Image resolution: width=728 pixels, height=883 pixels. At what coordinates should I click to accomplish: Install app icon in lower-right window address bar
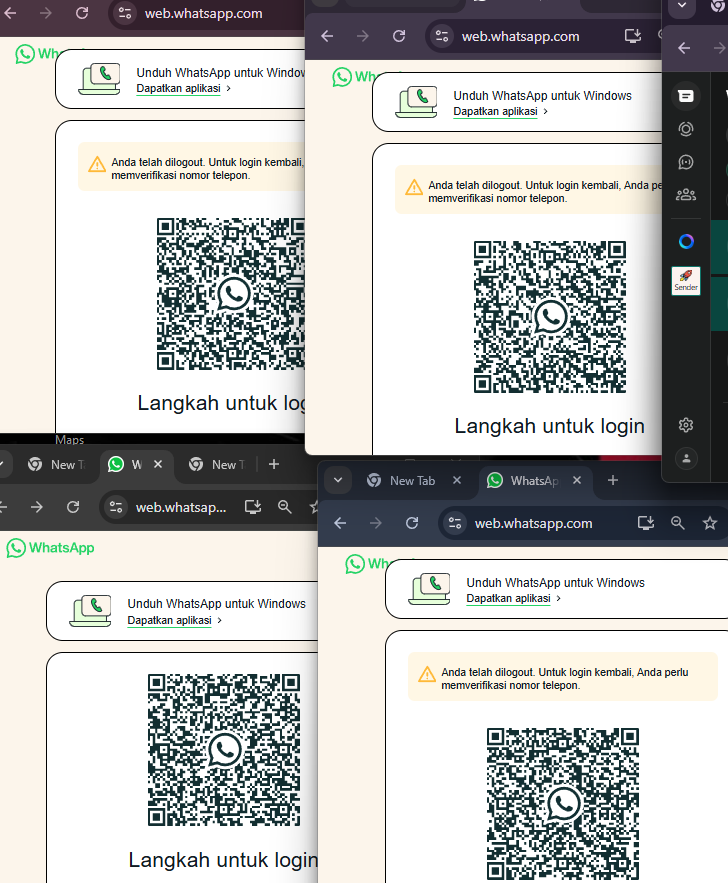tap(646, 523)
